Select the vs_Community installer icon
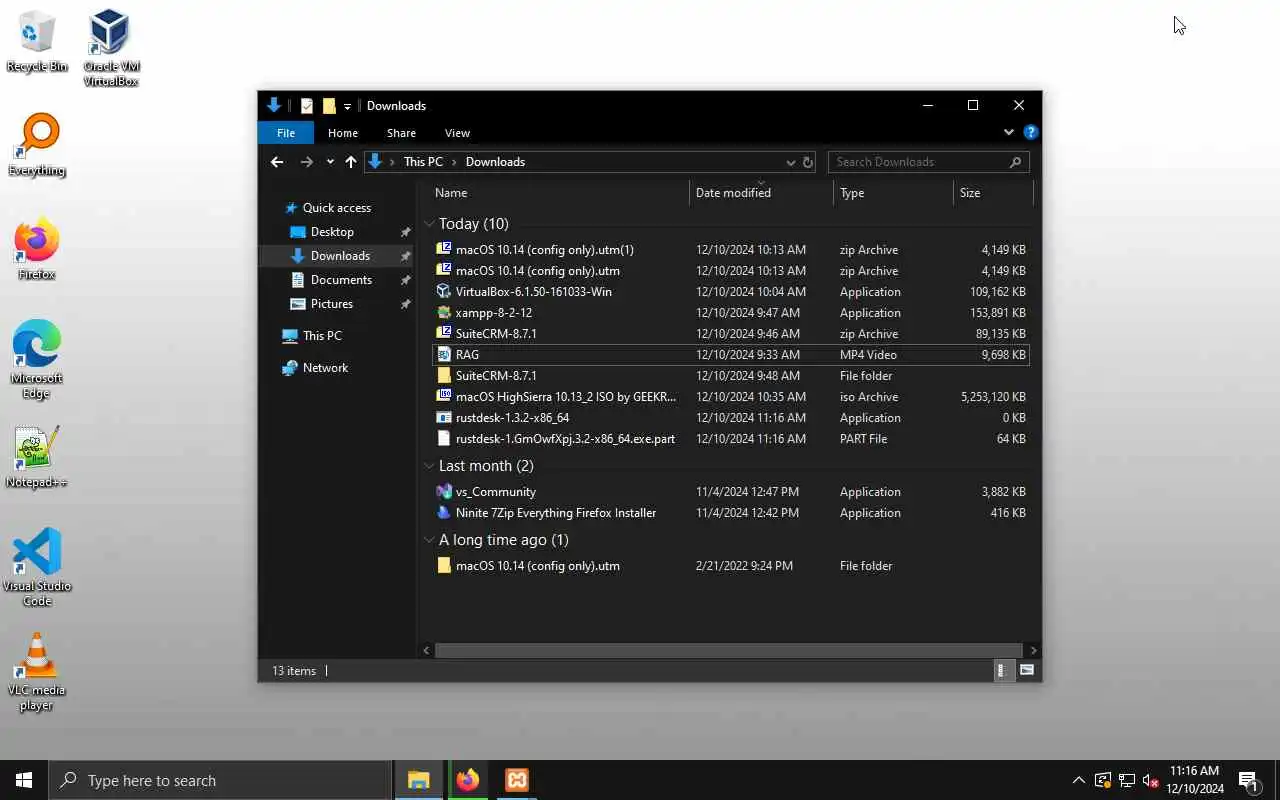The width and height of the screenshot is (1280, 800). (444, 492)
